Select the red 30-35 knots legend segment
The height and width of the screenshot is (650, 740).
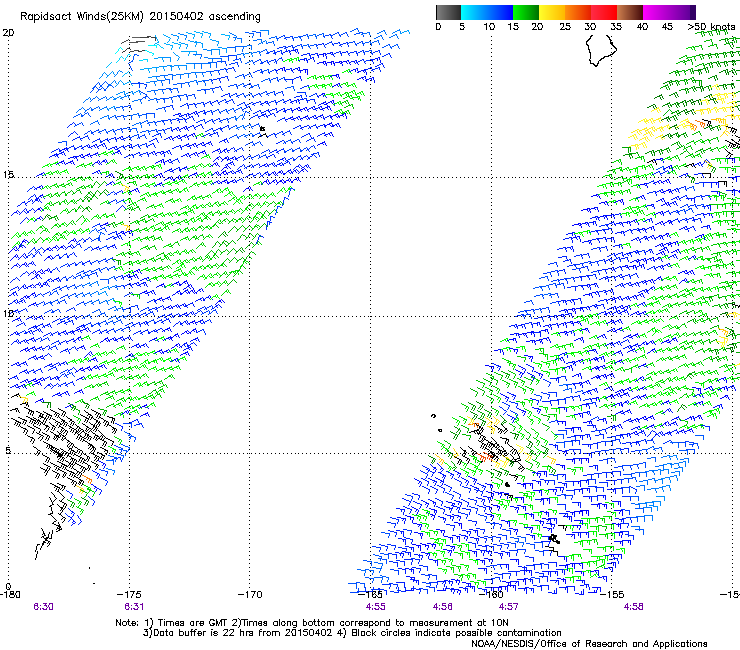(x=604, y=12)
